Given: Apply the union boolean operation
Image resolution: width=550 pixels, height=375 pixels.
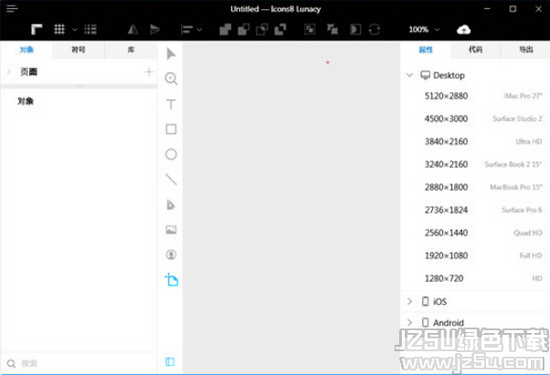Looking at the screenshot, I should coord(225,29).
